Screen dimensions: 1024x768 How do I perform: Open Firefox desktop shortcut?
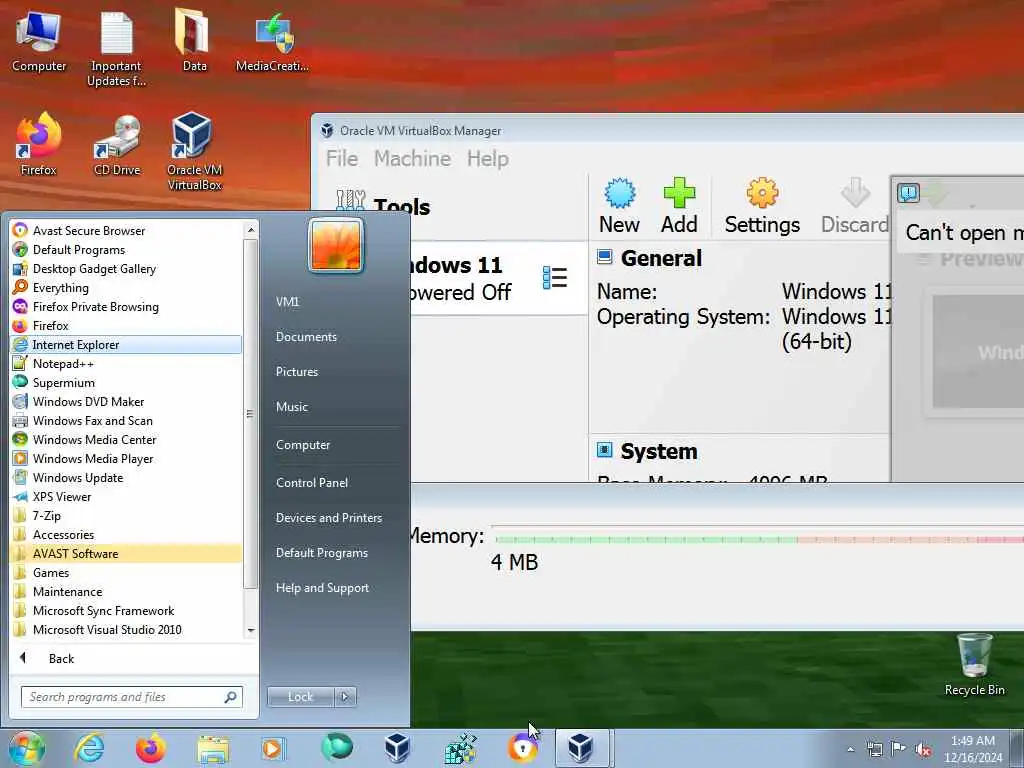[39, 145]
